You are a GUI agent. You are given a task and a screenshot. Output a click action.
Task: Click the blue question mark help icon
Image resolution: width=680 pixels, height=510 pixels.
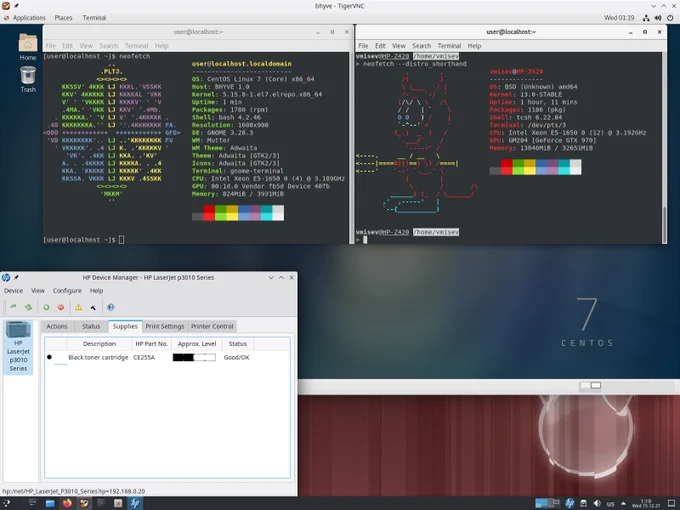[111, 307]
